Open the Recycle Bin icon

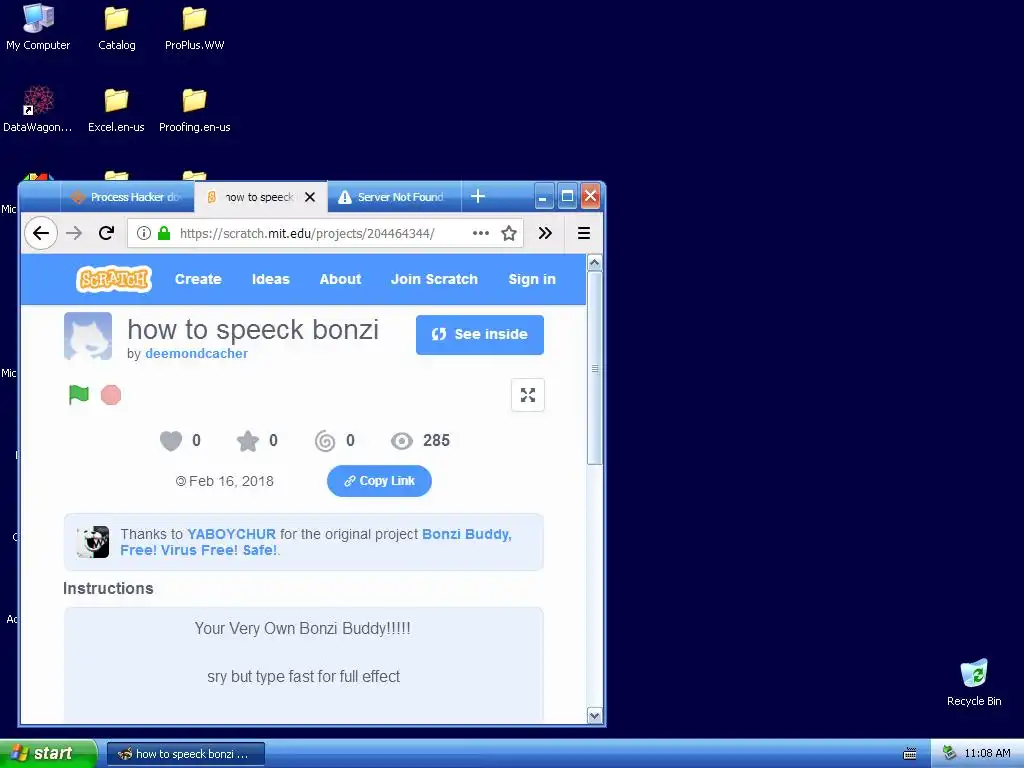point(974,683)
